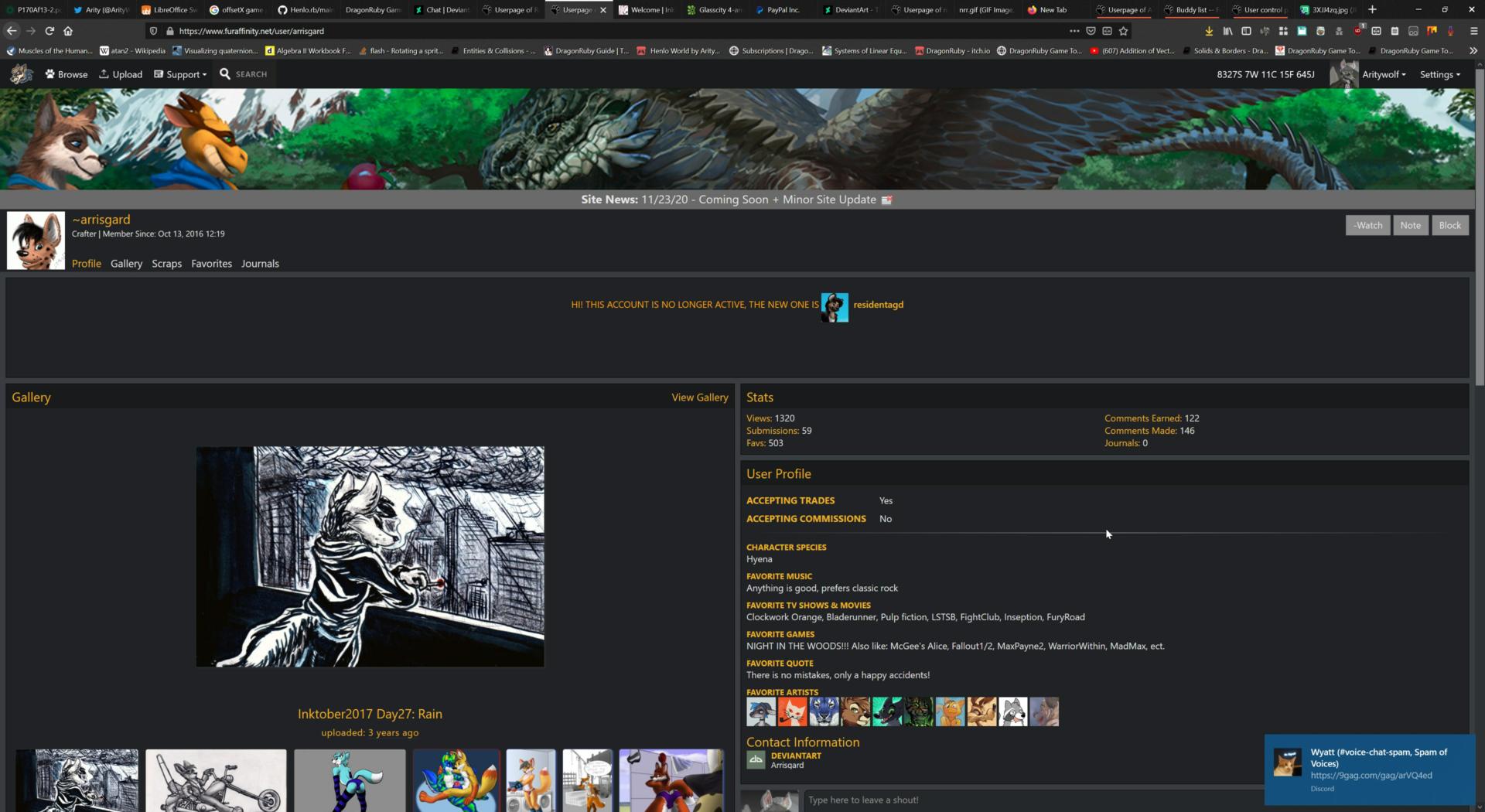The width and height of the screenshot is (1485, 812).
Task: Close the current Userpage browser tab
Action: point(603,10)
